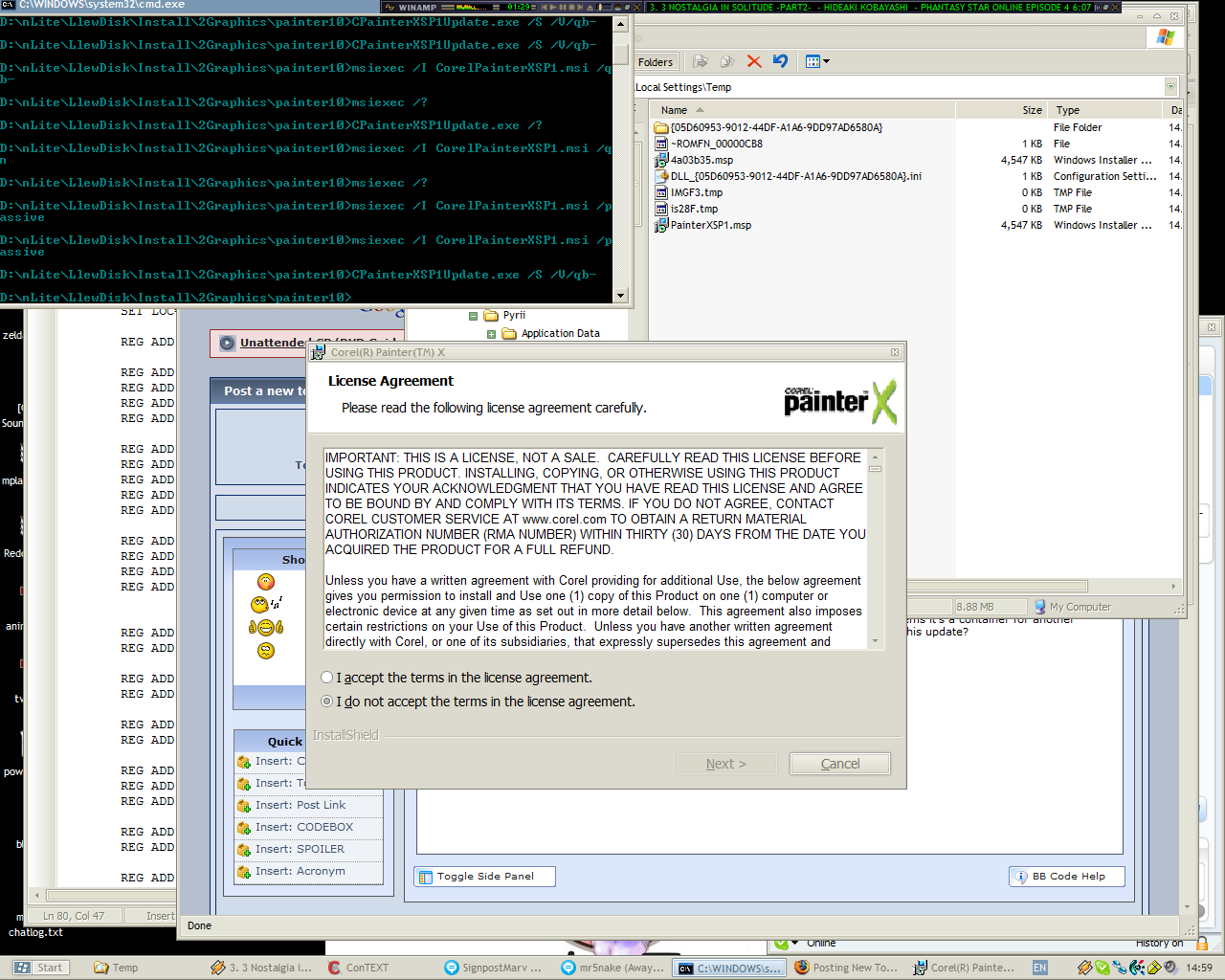
Task: Click the chatlog.txt desktop icon label
Action: (x=35, y=932)
